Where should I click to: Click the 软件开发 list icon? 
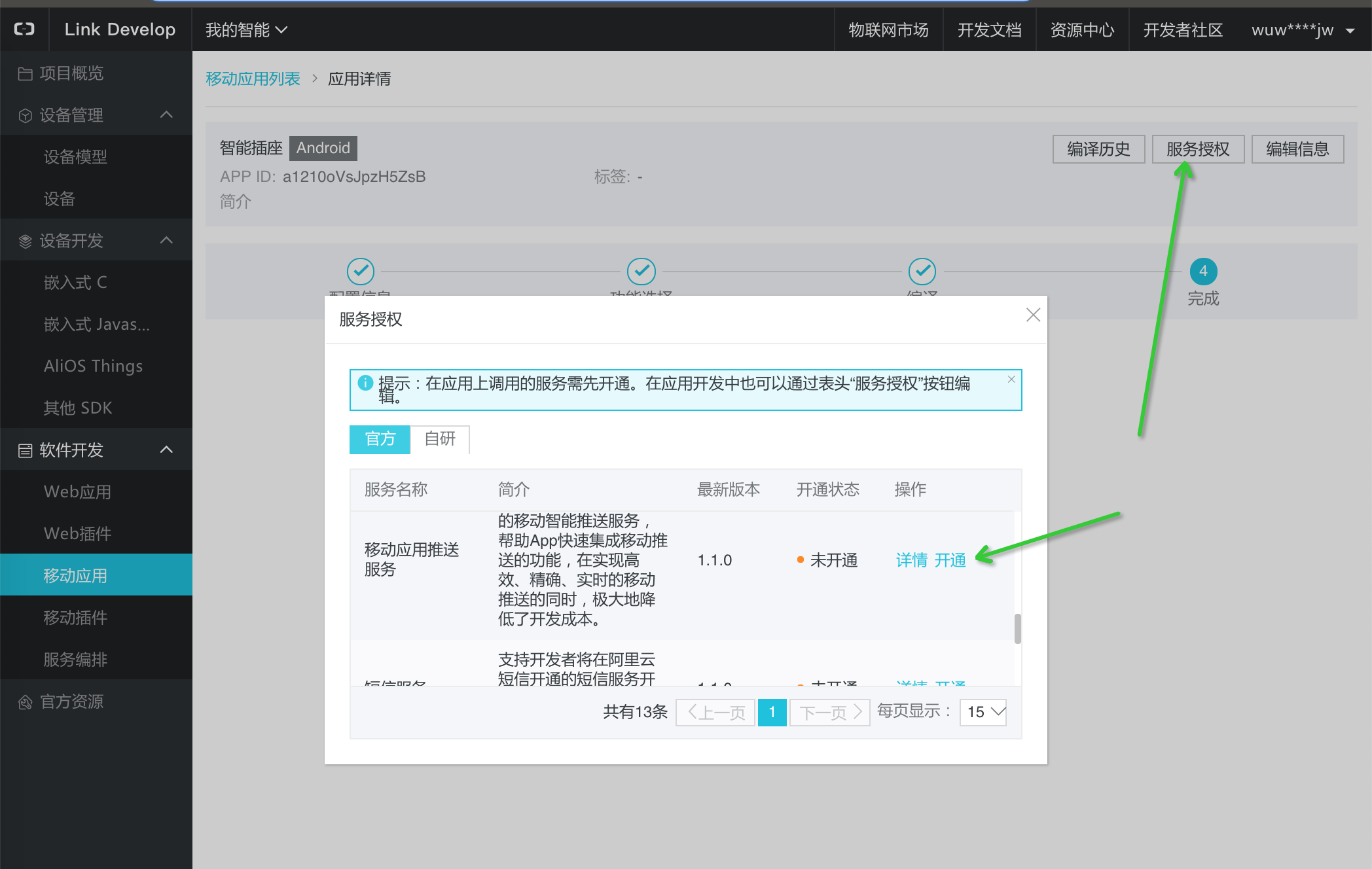[26, 450]
